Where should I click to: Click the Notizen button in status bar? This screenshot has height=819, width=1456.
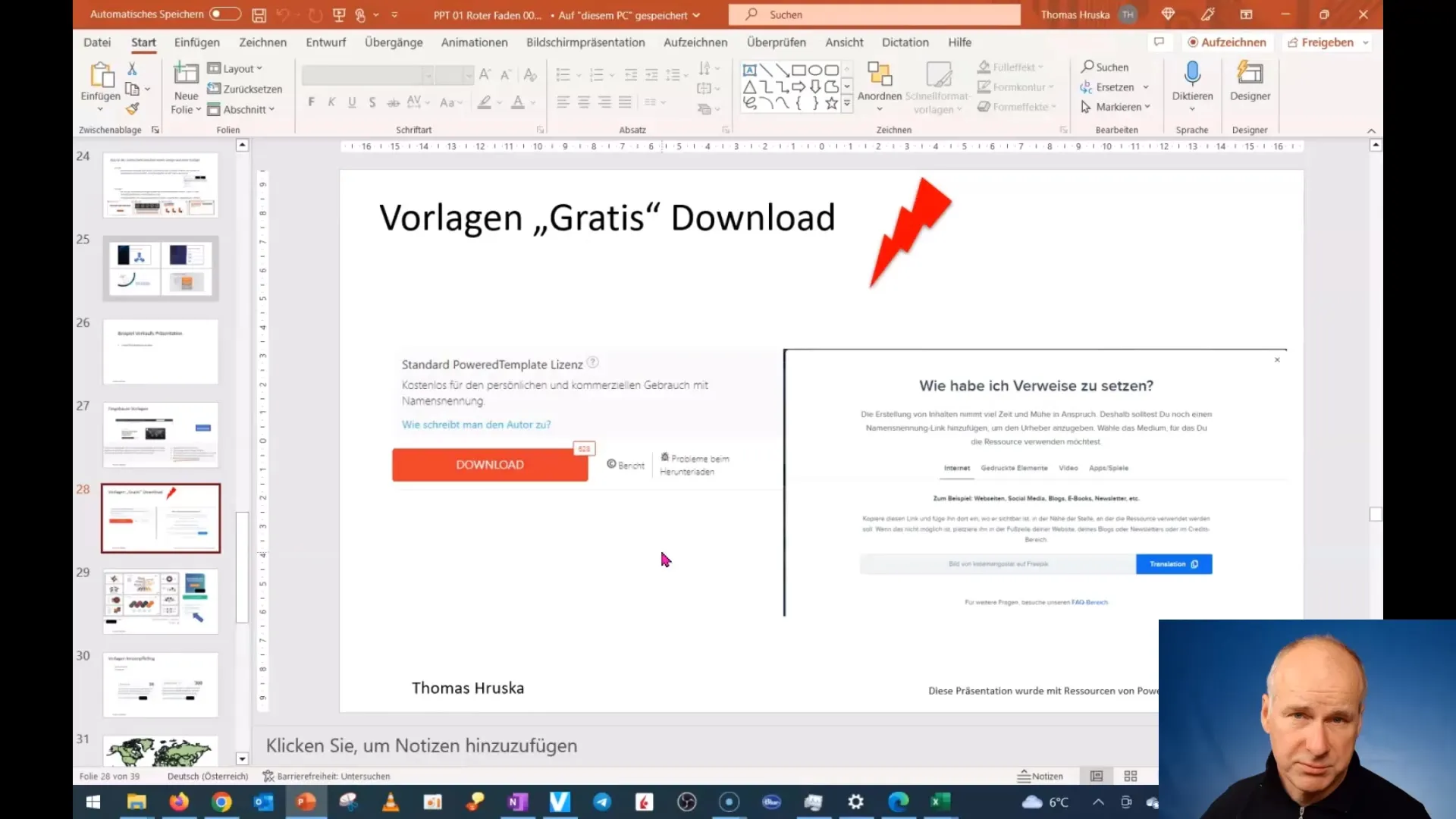pos(1040,776)
